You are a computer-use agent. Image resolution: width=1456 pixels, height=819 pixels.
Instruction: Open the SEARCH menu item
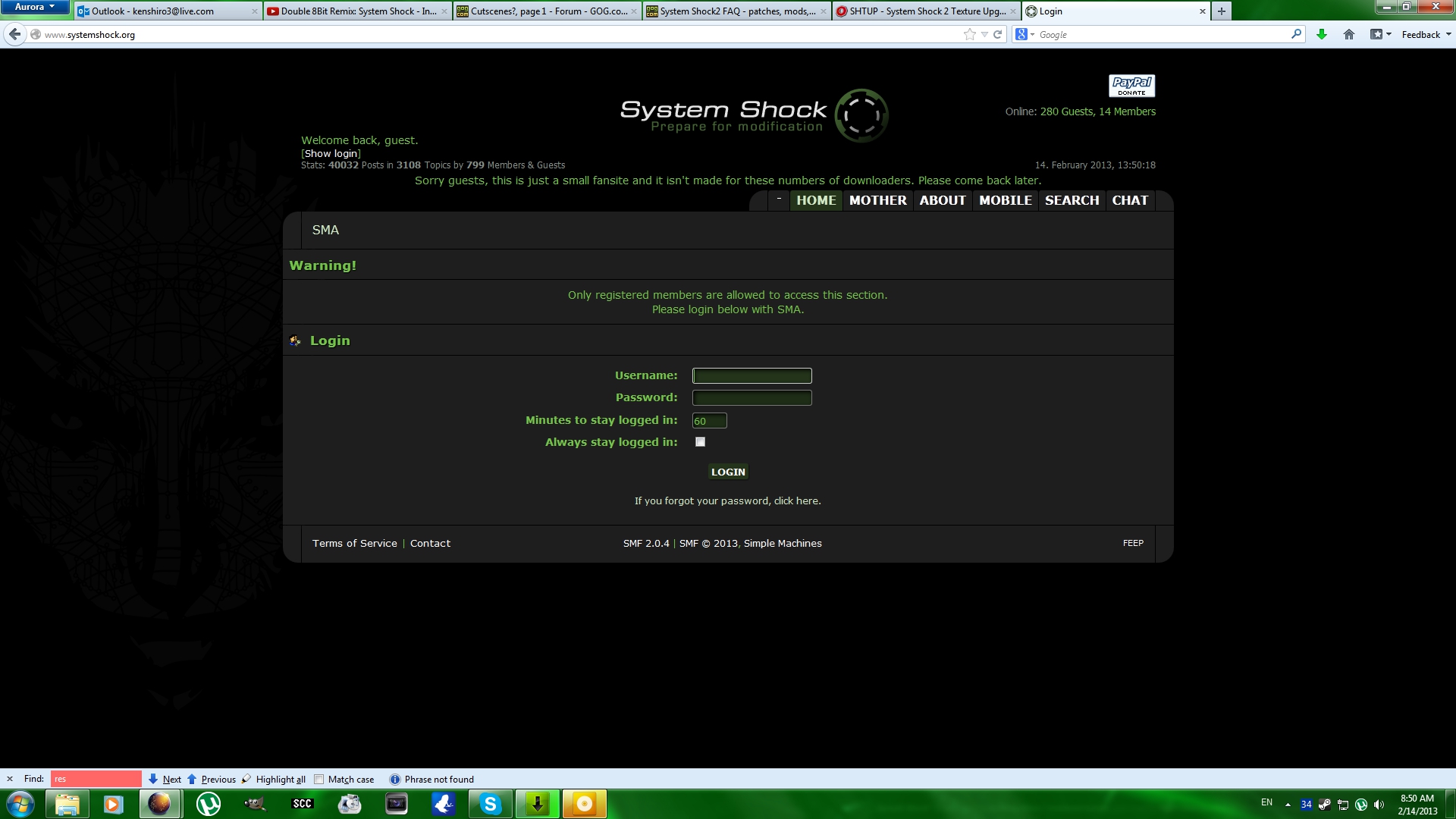pyautogui.click(x=1072, y=200)
